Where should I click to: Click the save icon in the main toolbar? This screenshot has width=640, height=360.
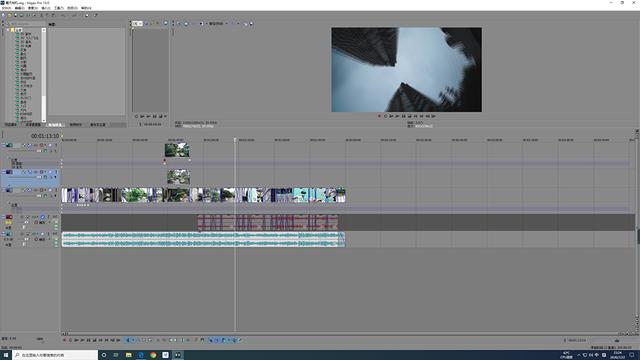pyautogui.click(x=16, y=15)
